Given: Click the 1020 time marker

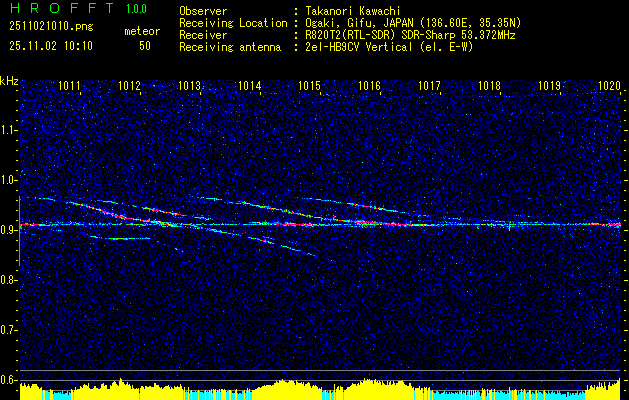Looking at the screenshot, I should pos(609,87).
